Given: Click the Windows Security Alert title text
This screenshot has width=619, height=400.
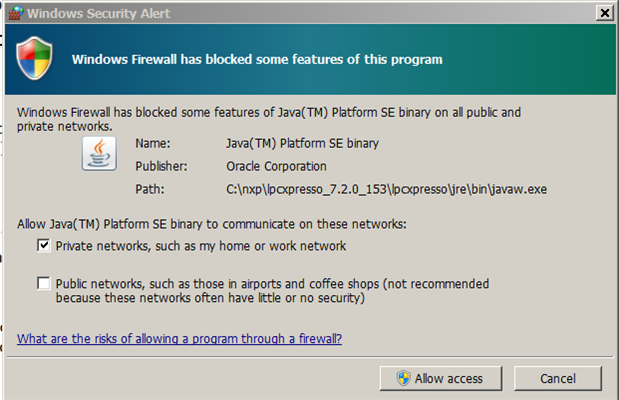Looking at the screenshot, I should (99, 13).
